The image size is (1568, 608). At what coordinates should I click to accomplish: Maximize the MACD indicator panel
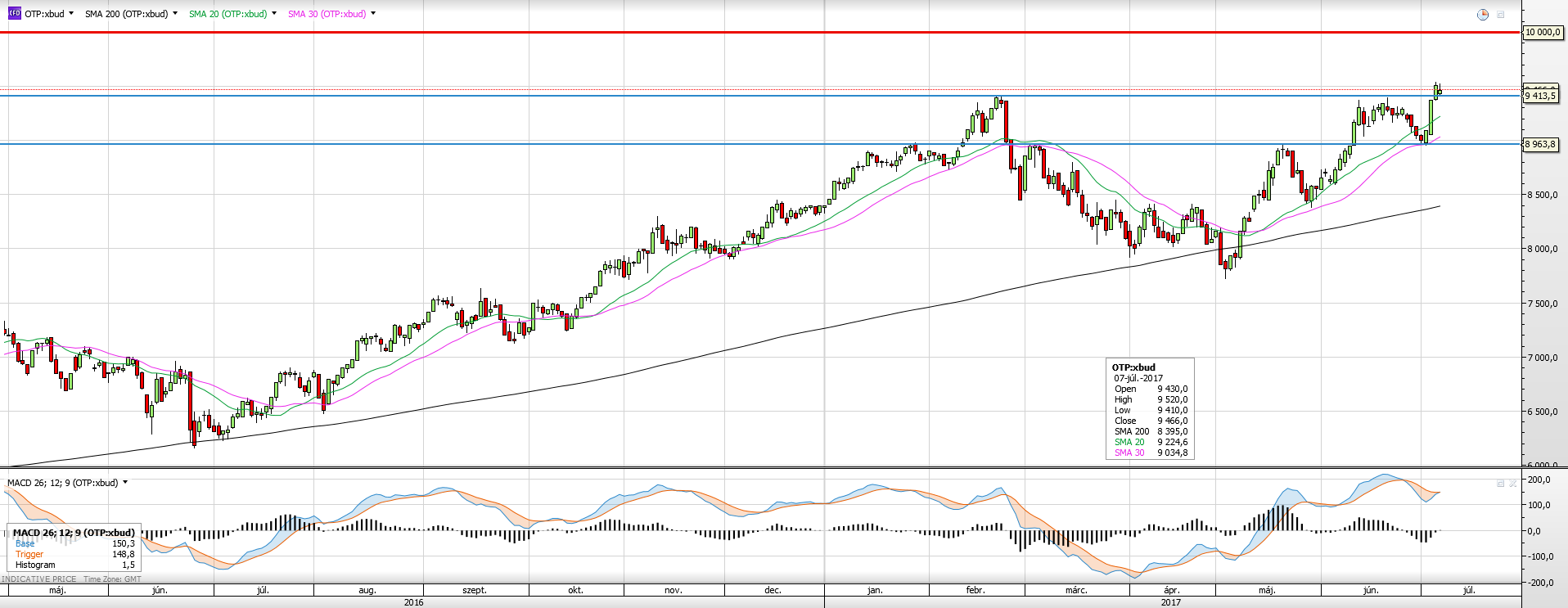click(x=1500, y=484)
